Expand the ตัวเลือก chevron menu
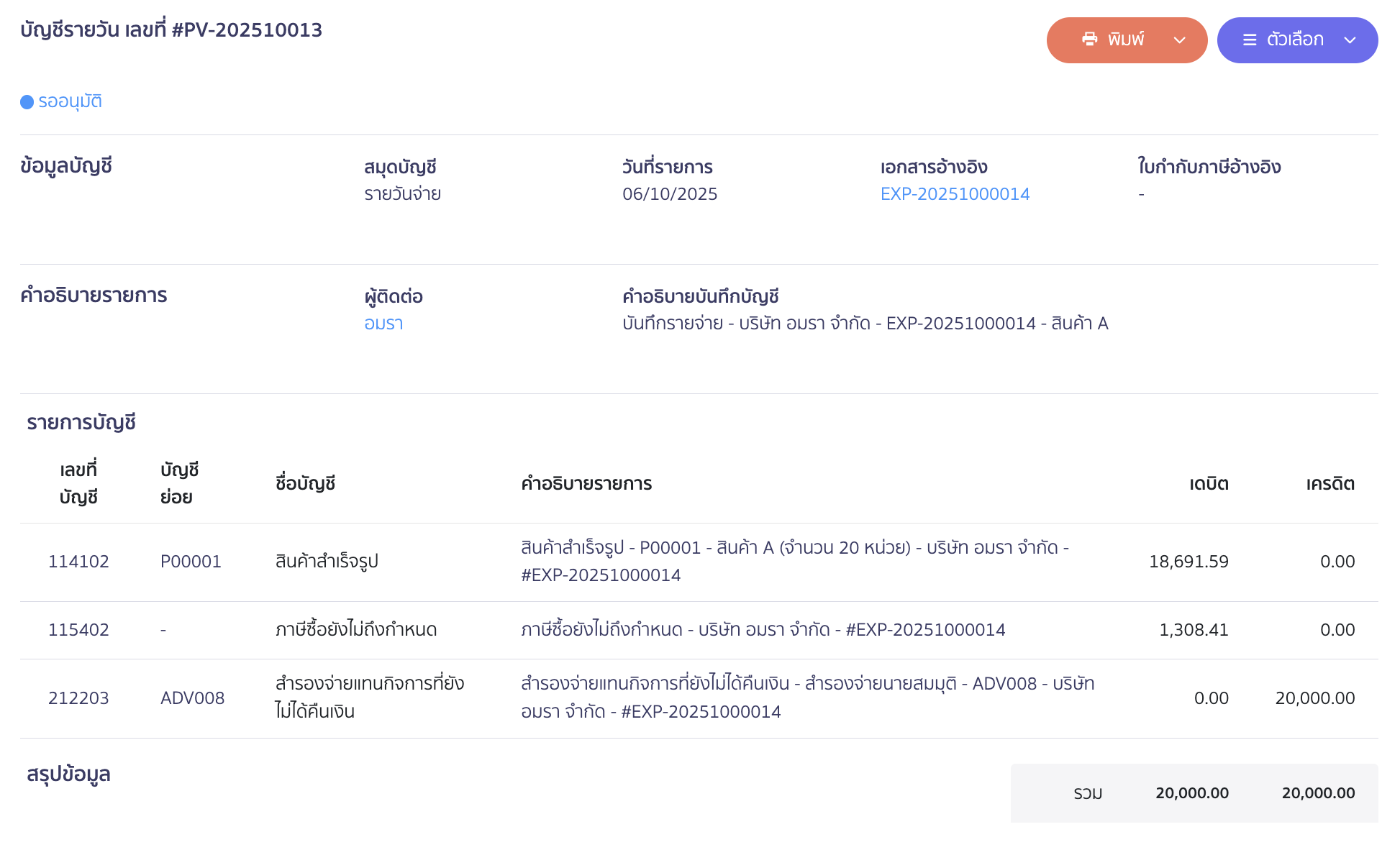1400x850 pixels. coord(1350,41)
